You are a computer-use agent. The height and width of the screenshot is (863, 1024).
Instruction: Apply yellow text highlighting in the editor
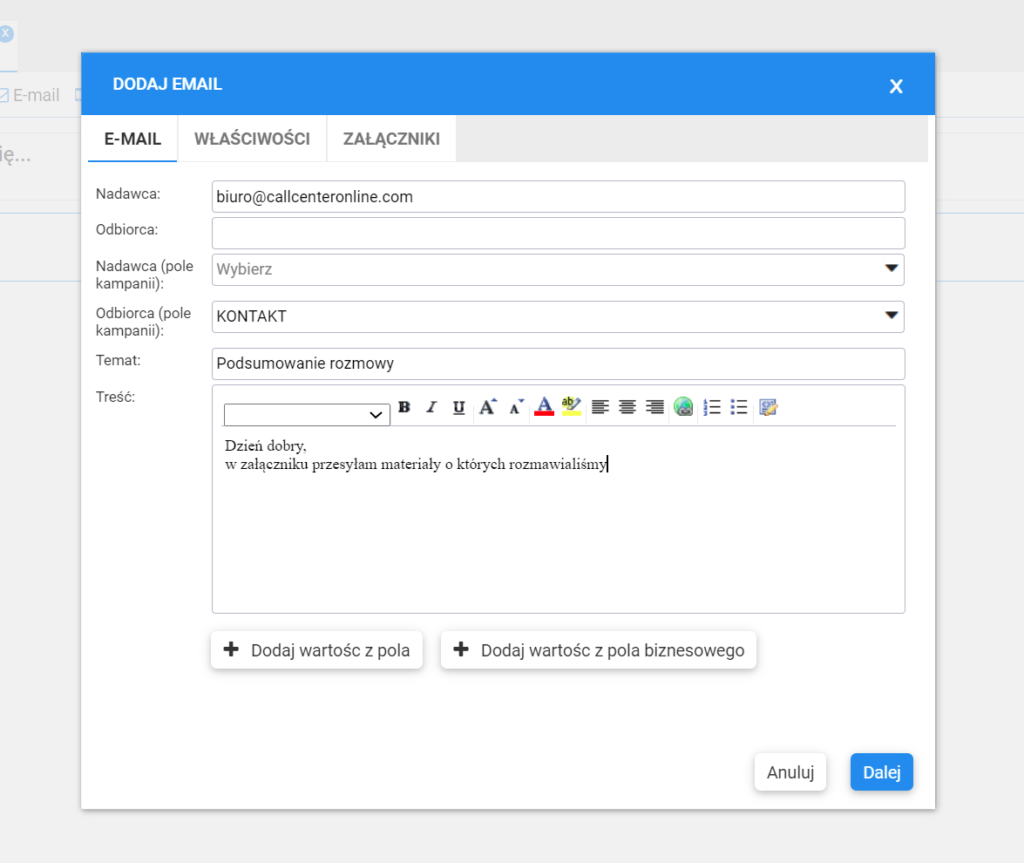[x=571, y=407]
